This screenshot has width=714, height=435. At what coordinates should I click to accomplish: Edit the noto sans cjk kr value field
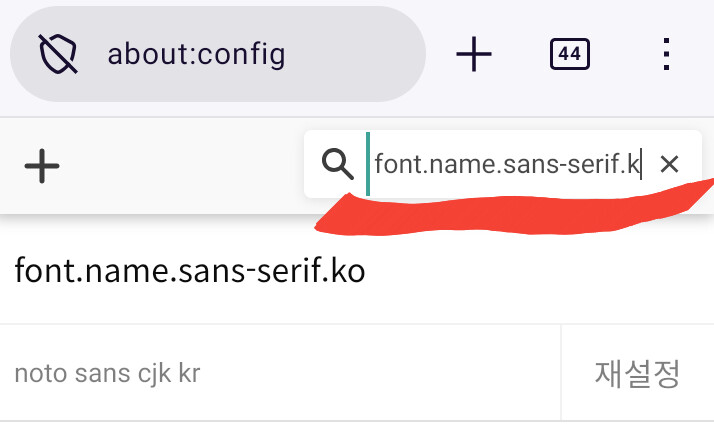pyautogui.click(x=280, y=373)
